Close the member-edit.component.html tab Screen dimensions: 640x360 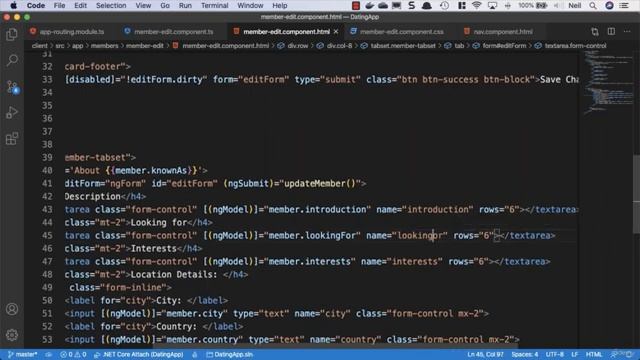coord(336,31)
